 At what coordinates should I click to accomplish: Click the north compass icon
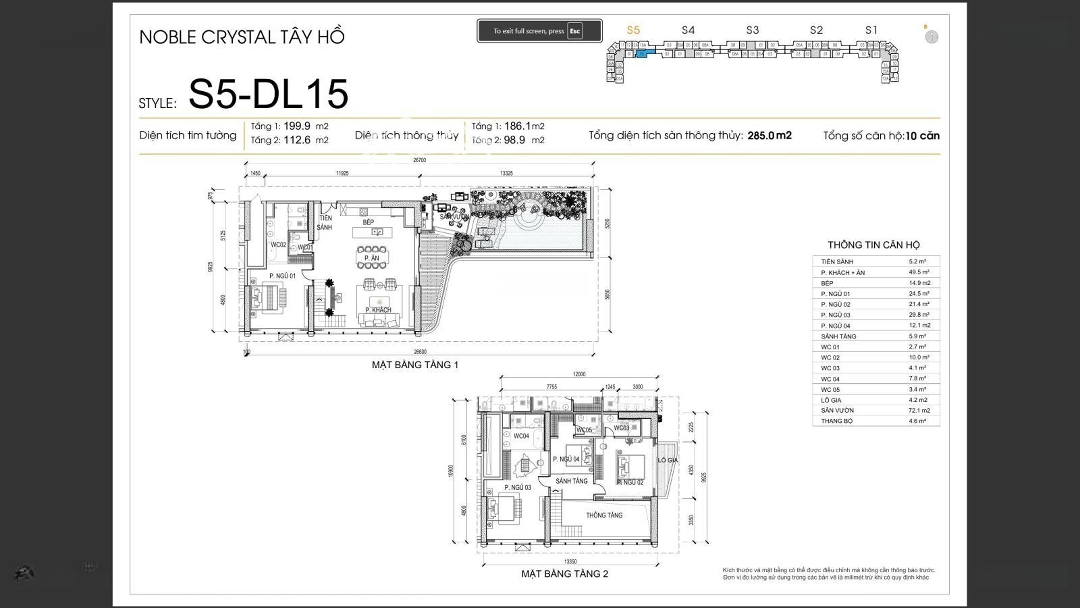tap(931, 37)
